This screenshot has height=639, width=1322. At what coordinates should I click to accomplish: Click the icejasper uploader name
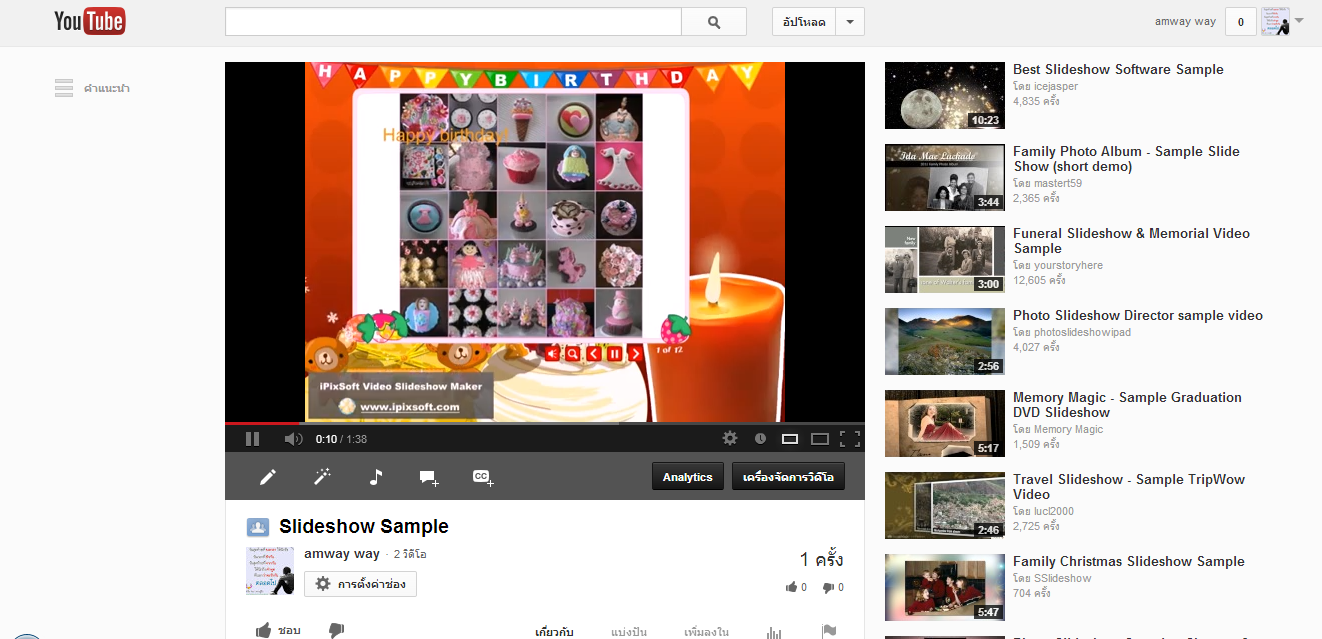pos(1056,87)
